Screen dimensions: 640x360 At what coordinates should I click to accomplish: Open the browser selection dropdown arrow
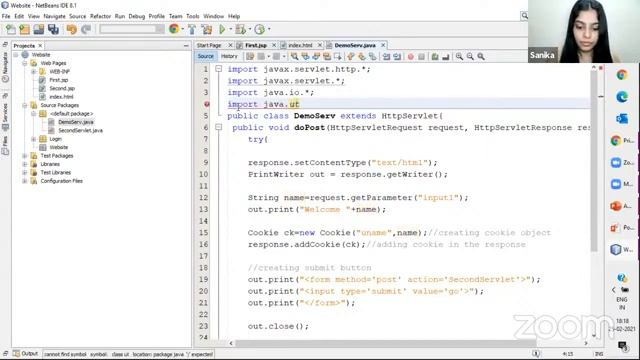(x=182, y=29)
